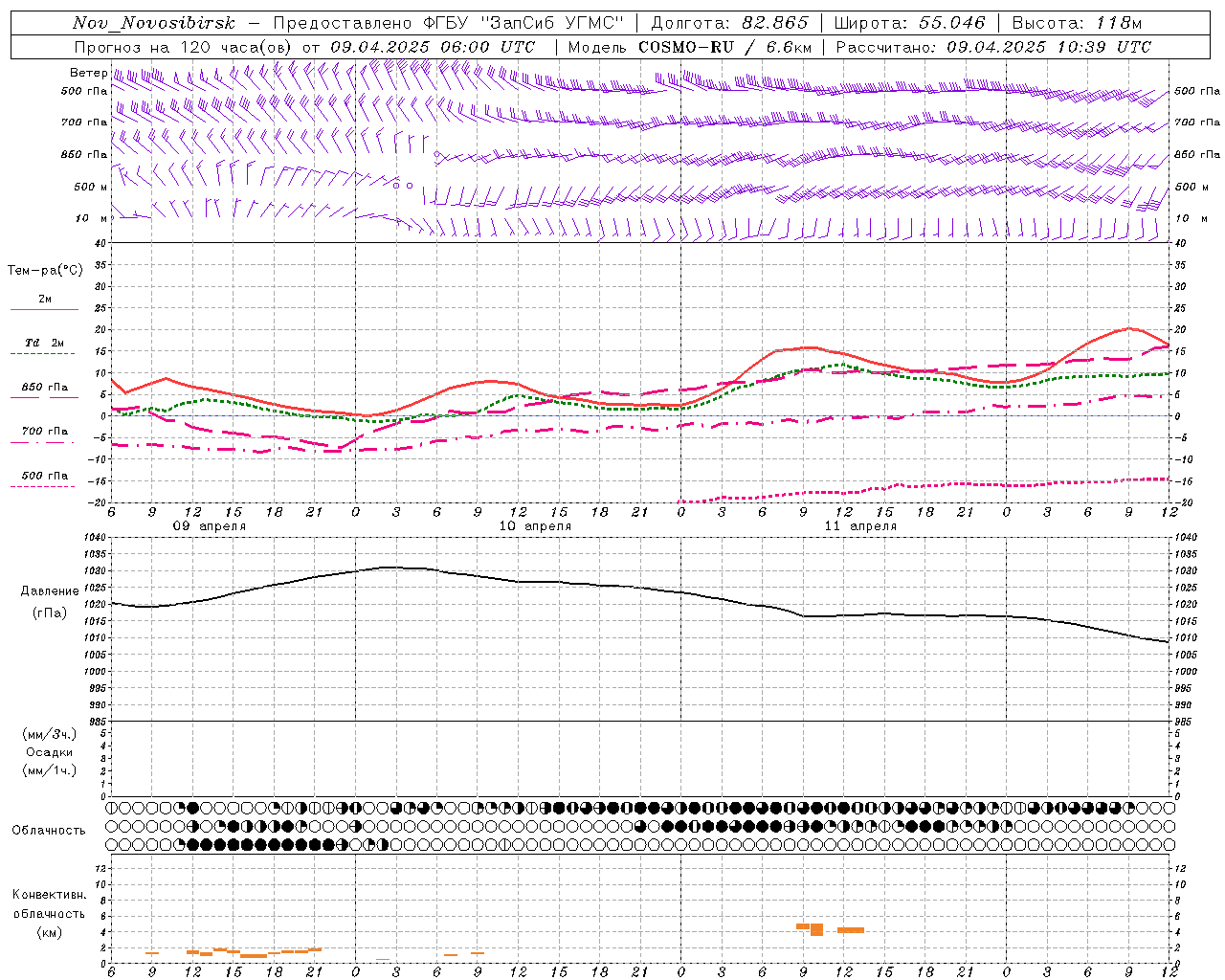Click the Ветер wind section label
The image size is (1225, 980).
pyautogui.click(x=89, y=73)
